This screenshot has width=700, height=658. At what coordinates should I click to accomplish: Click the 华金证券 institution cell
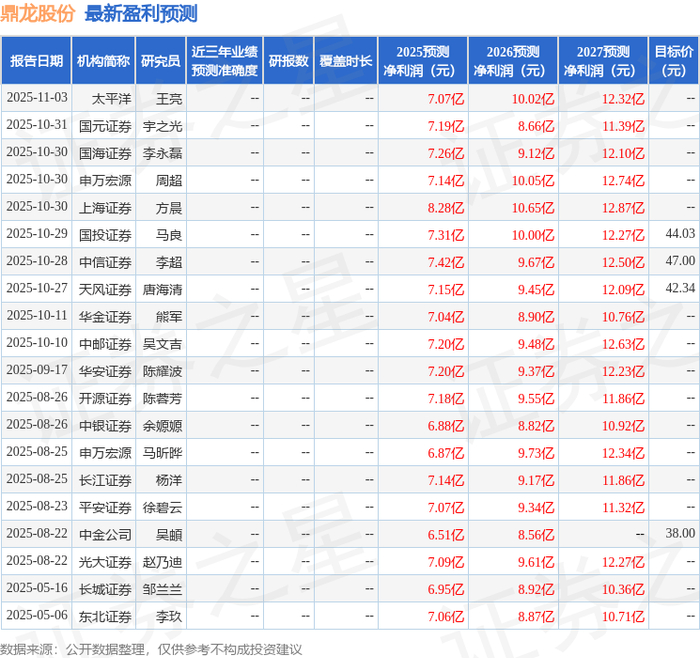click(105, 317)
